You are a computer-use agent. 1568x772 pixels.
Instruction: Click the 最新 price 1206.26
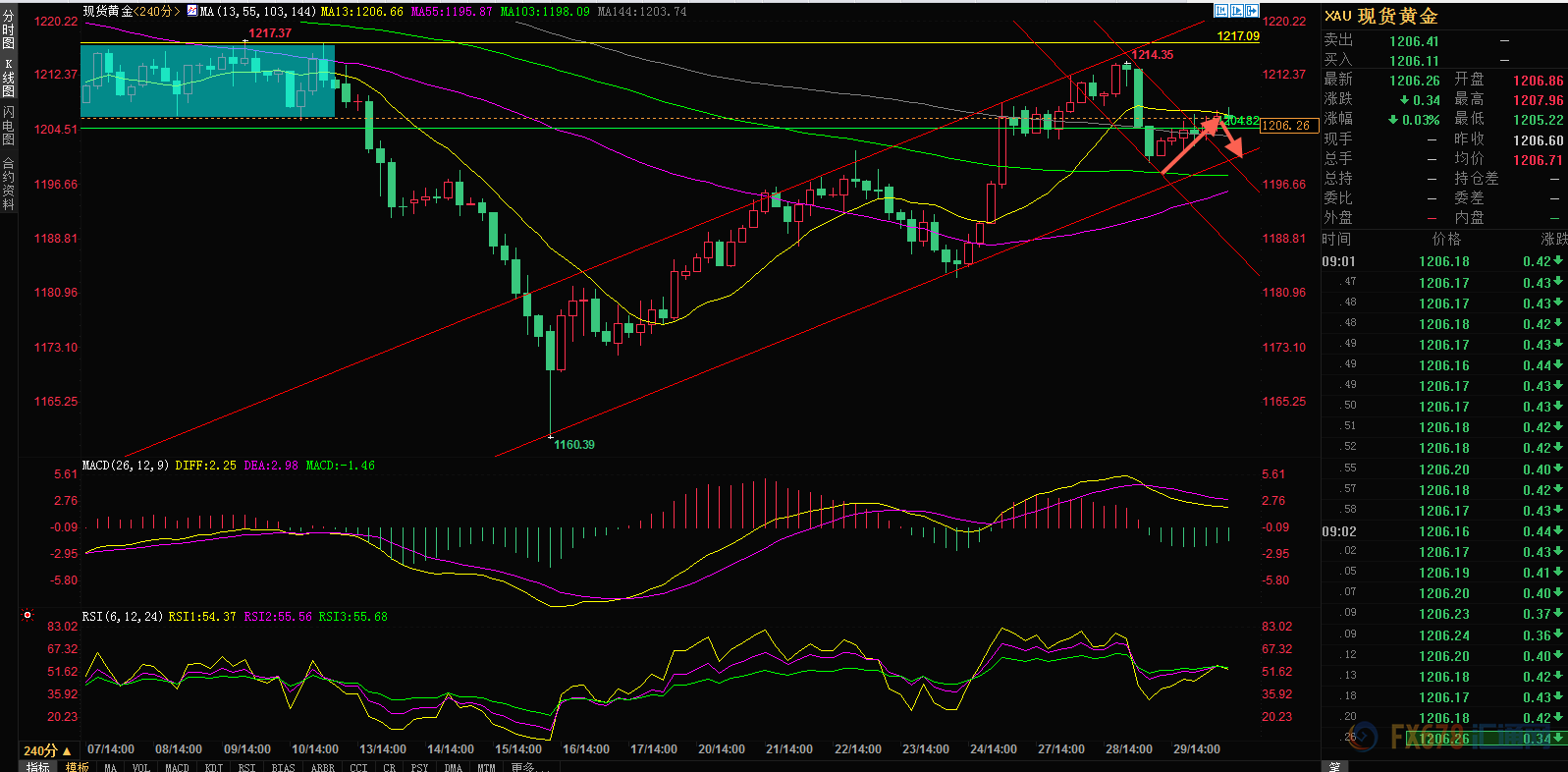point(1414,81)
